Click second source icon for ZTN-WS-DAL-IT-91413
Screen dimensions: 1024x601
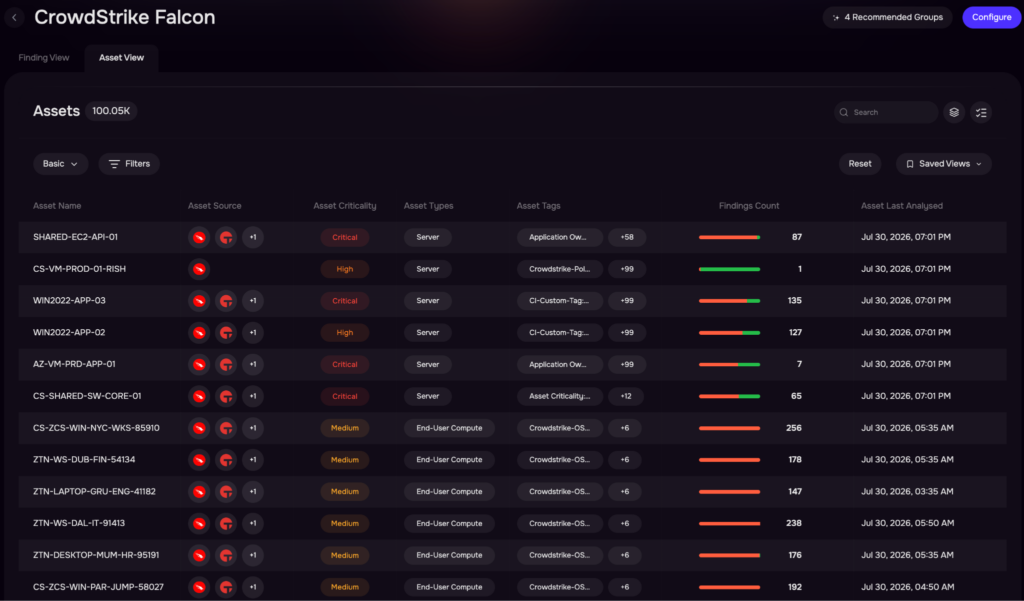click(226, 523)
